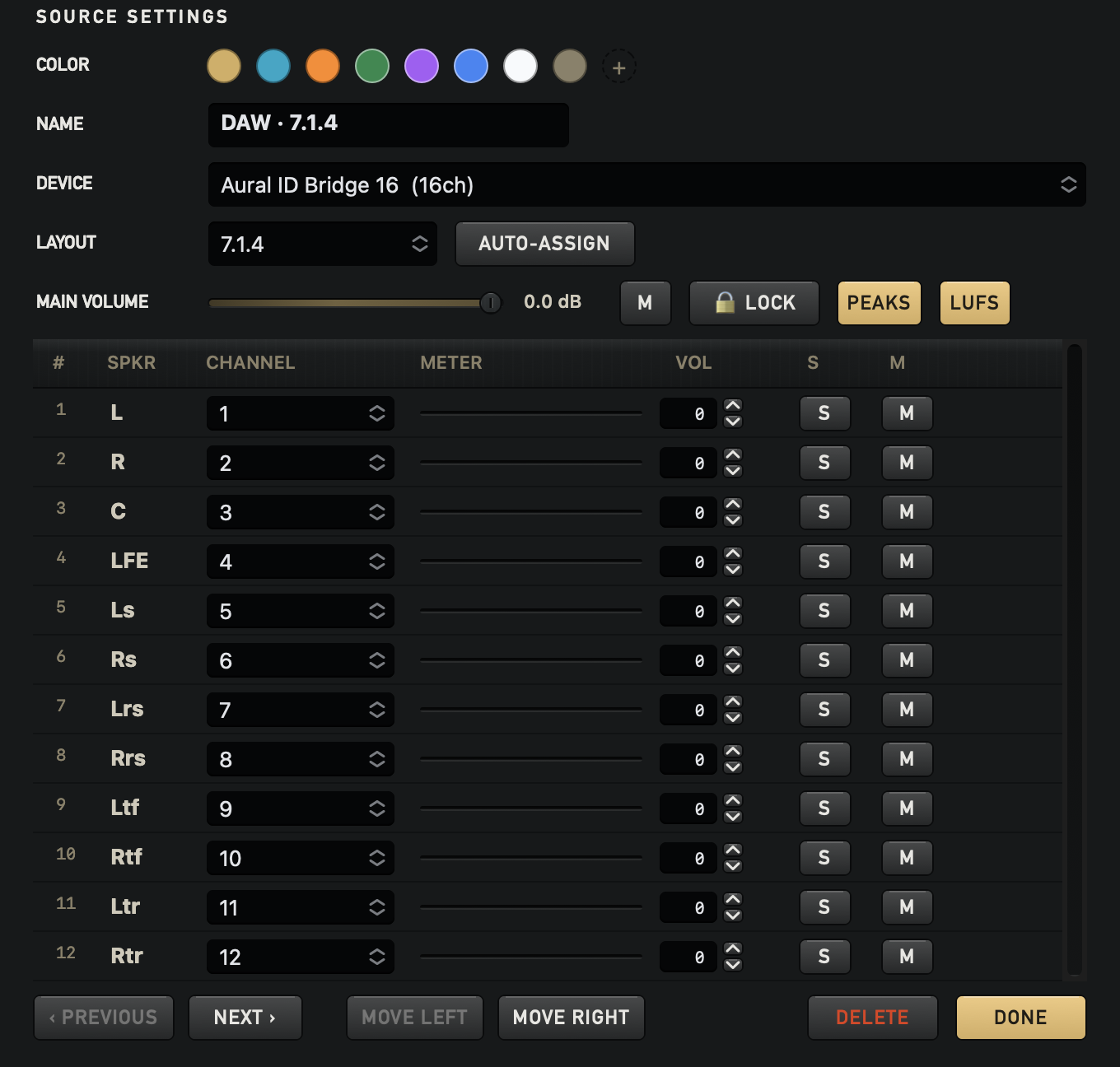Click the Ltf speaker label
The height and width of the screenshot is (1067, 1120).
(125, 808)
